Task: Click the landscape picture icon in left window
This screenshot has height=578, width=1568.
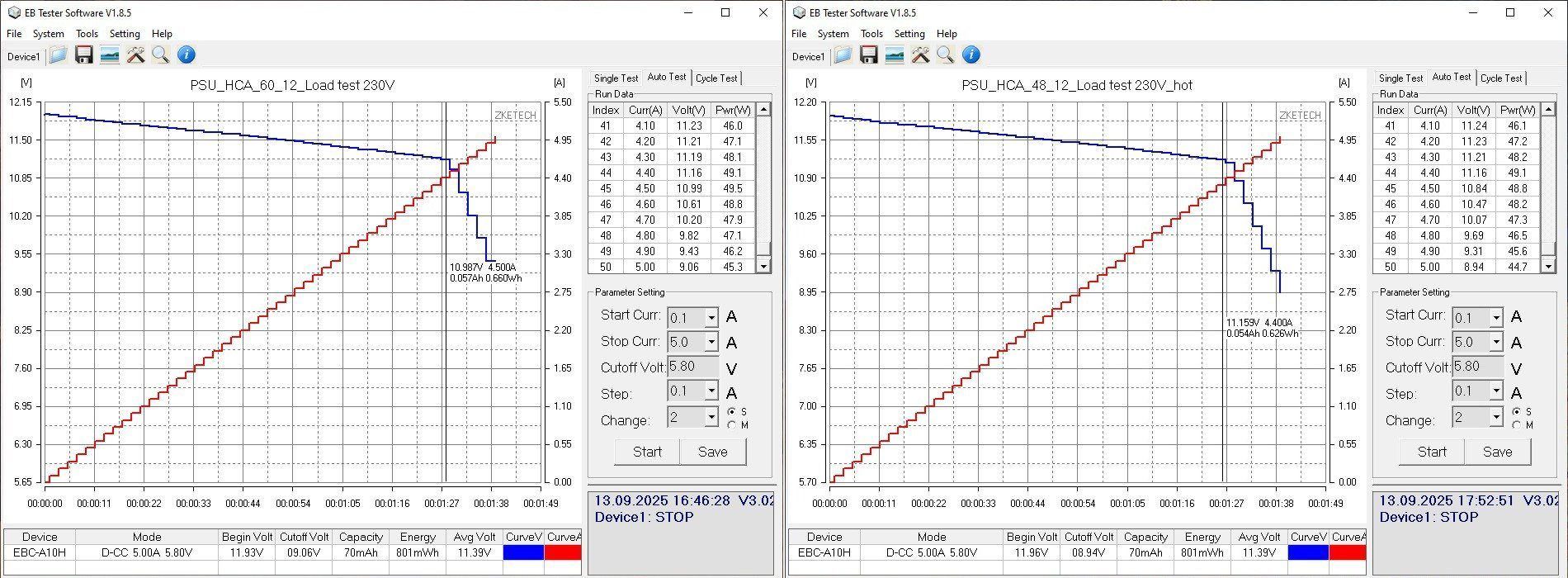Action: click(109, 55)
